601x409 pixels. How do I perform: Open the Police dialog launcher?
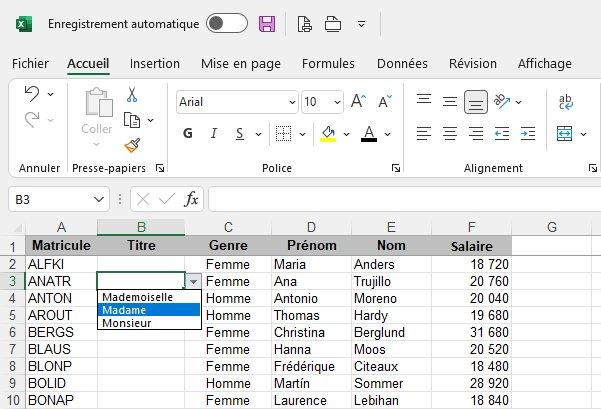click(x=396, y=168)
